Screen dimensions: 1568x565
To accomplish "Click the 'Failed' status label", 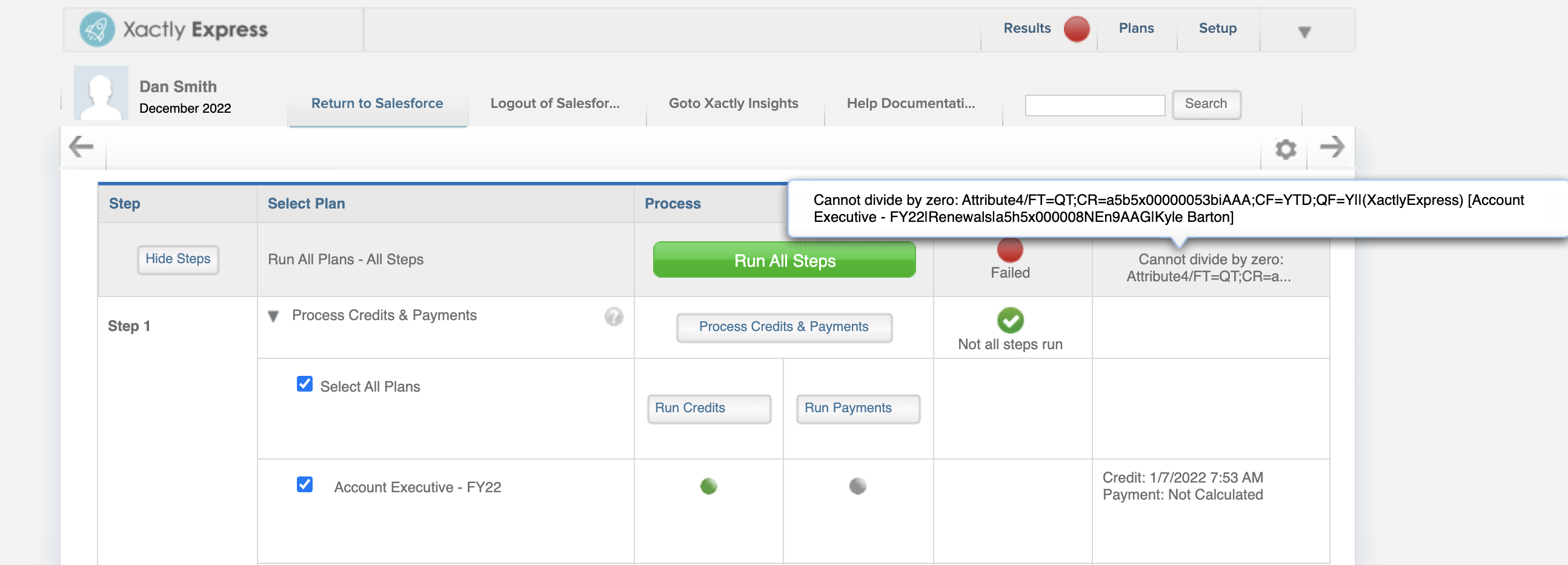I will click(1010, 273).
